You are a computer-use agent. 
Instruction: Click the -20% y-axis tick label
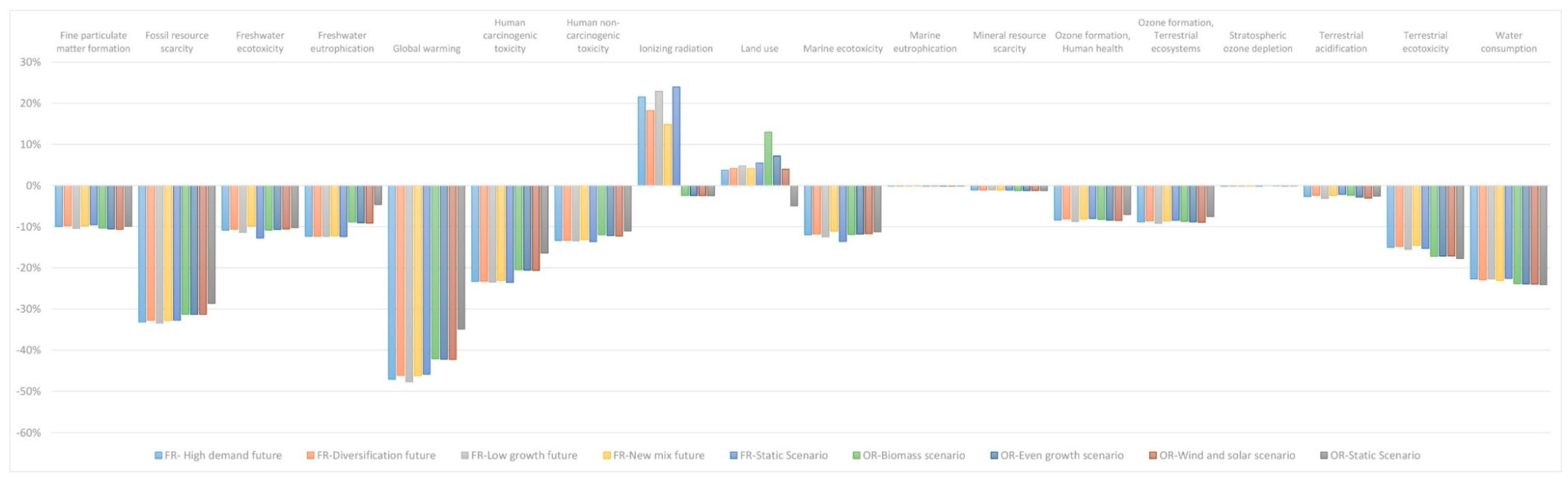coord(29,268)
